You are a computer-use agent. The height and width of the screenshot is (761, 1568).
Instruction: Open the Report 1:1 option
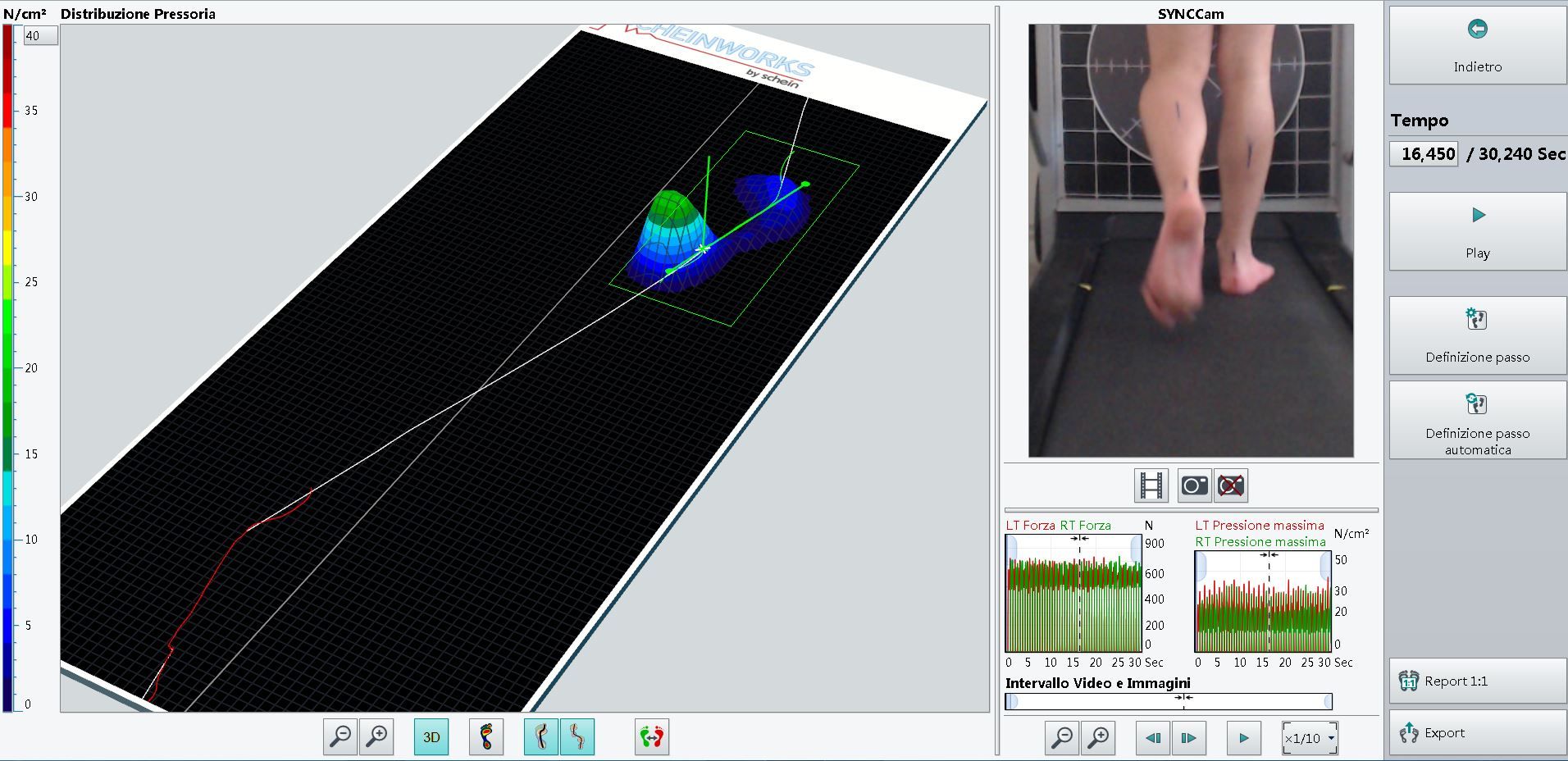pos(1477,681)
